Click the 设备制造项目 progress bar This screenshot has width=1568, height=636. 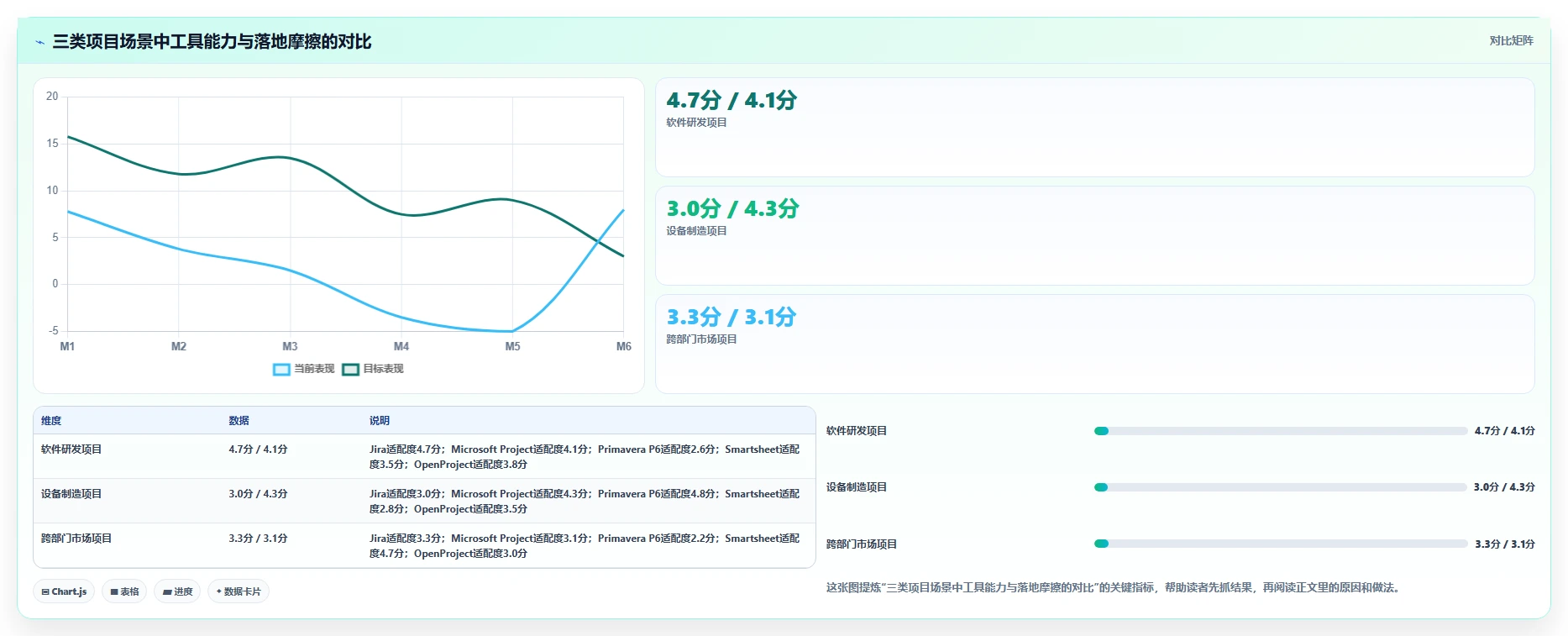coord(1280,487)
